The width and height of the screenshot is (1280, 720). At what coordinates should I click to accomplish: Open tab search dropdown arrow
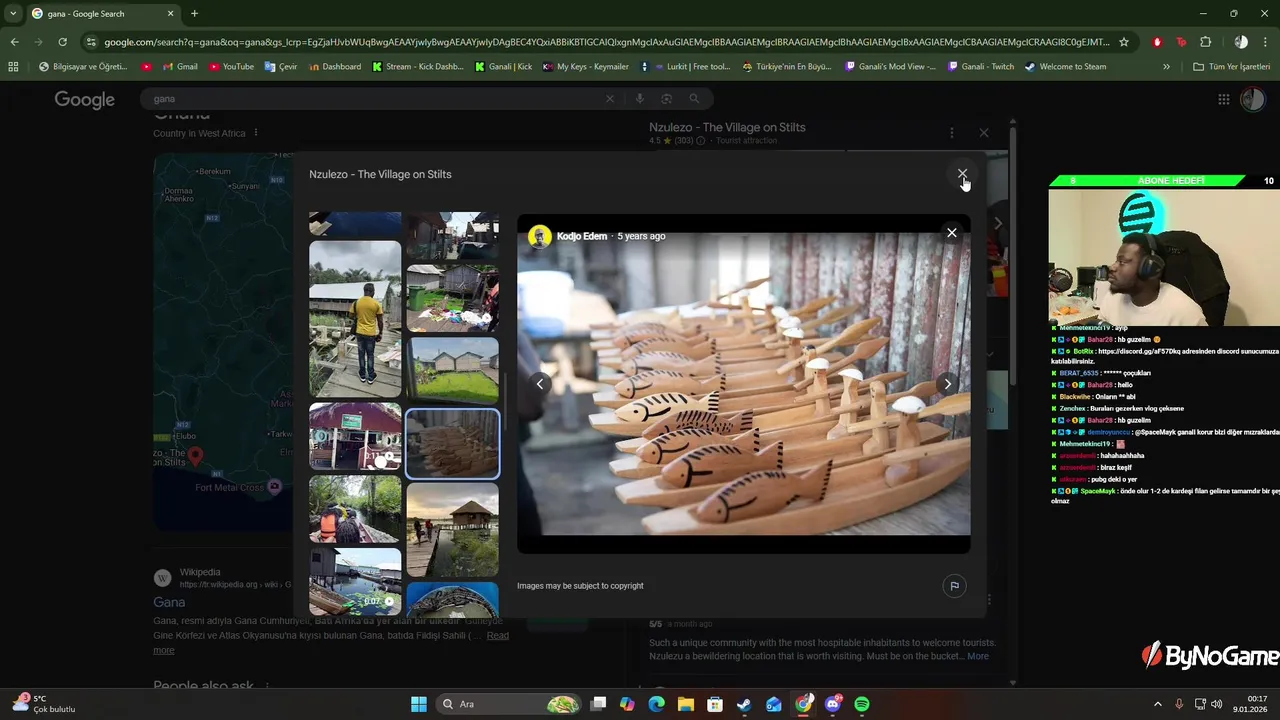13,13
